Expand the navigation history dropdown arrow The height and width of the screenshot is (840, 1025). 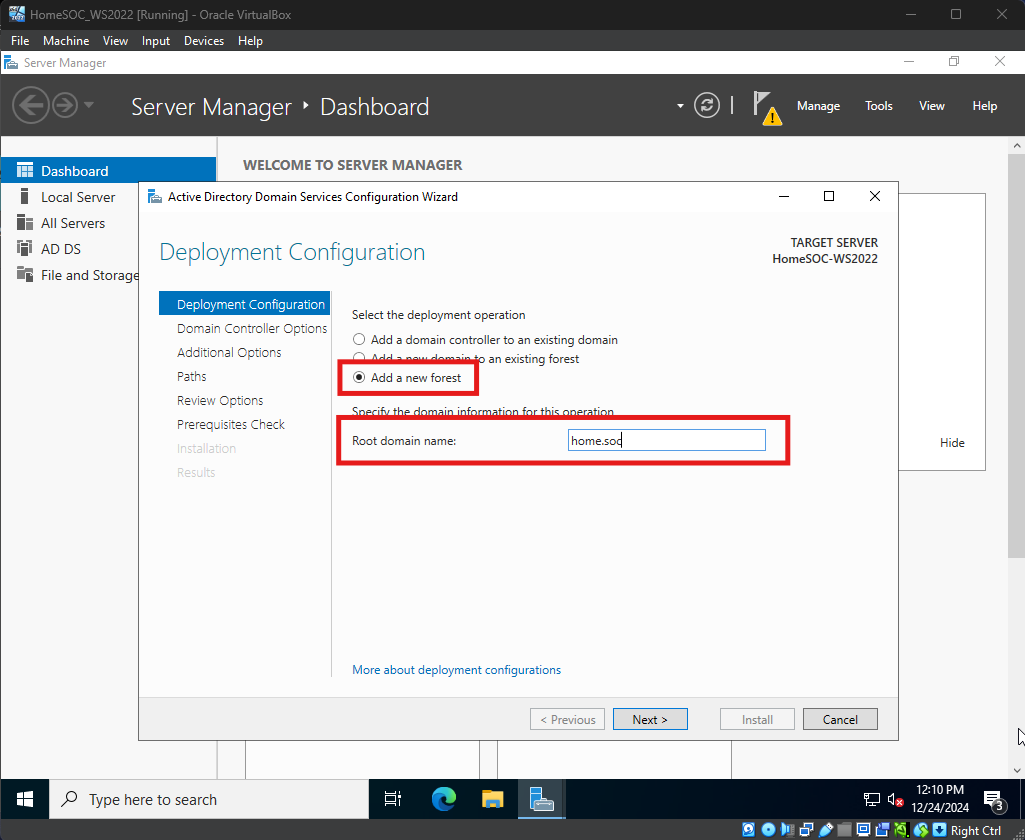click(x=89, y=105)
